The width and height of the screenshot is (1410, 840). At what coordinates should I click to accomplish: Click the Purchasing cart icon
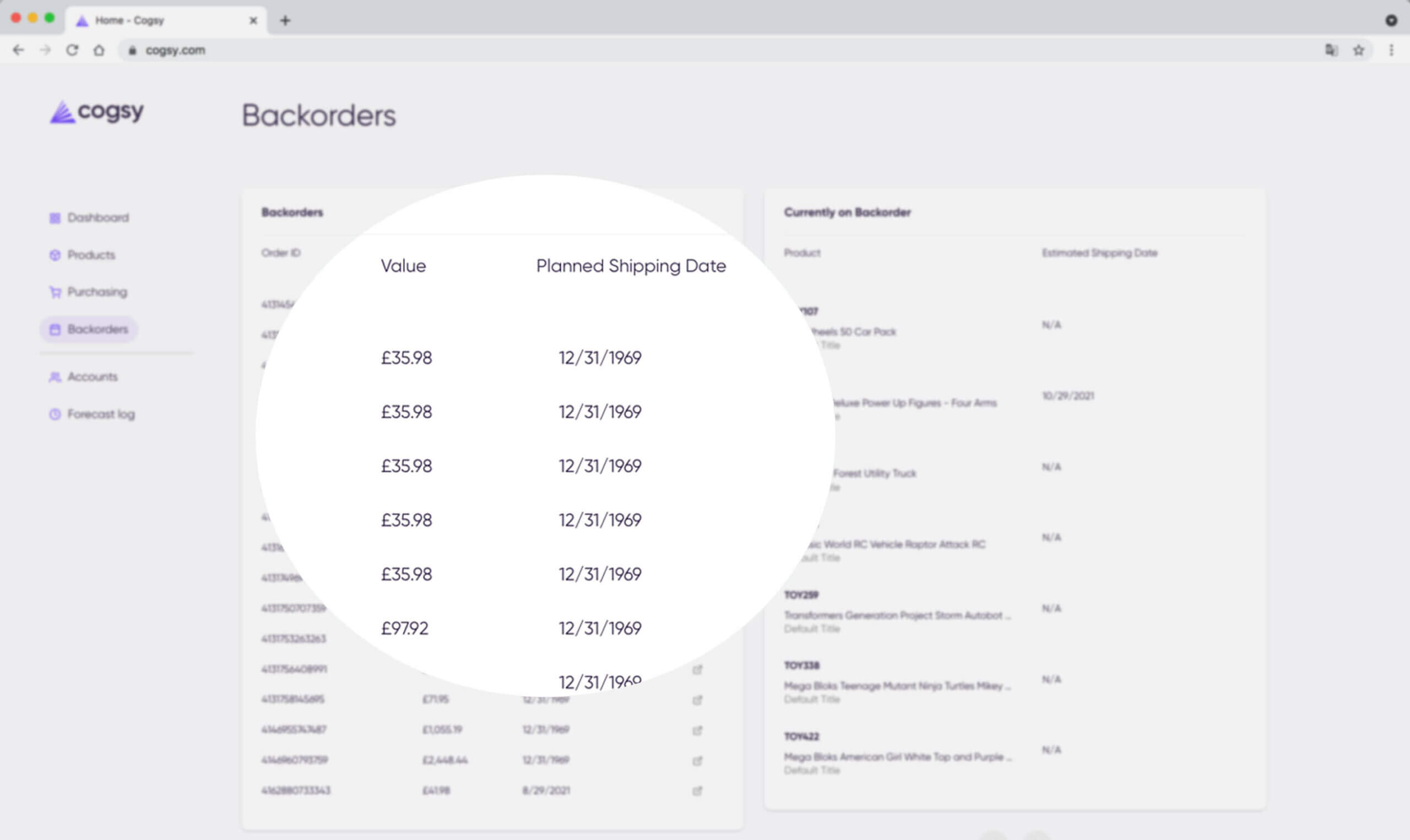click(x=55, y=292)
